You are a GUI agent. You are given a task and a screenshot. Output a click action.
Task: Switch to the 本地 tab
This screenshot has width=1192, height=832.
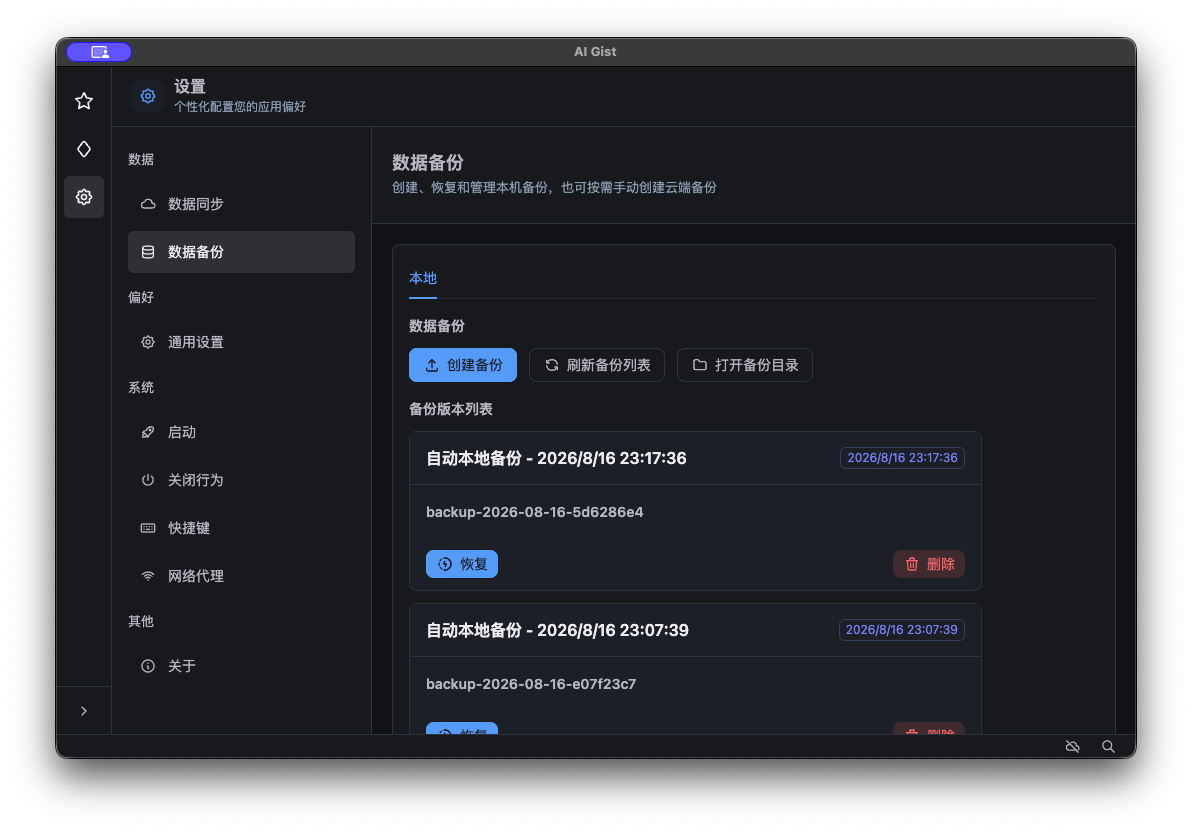(423, 278)
